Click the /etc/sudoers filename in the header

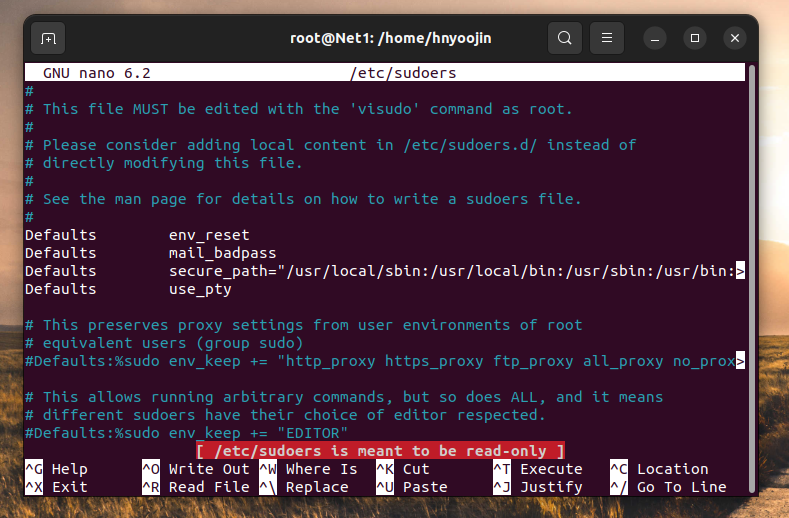[x=403, y=73]
